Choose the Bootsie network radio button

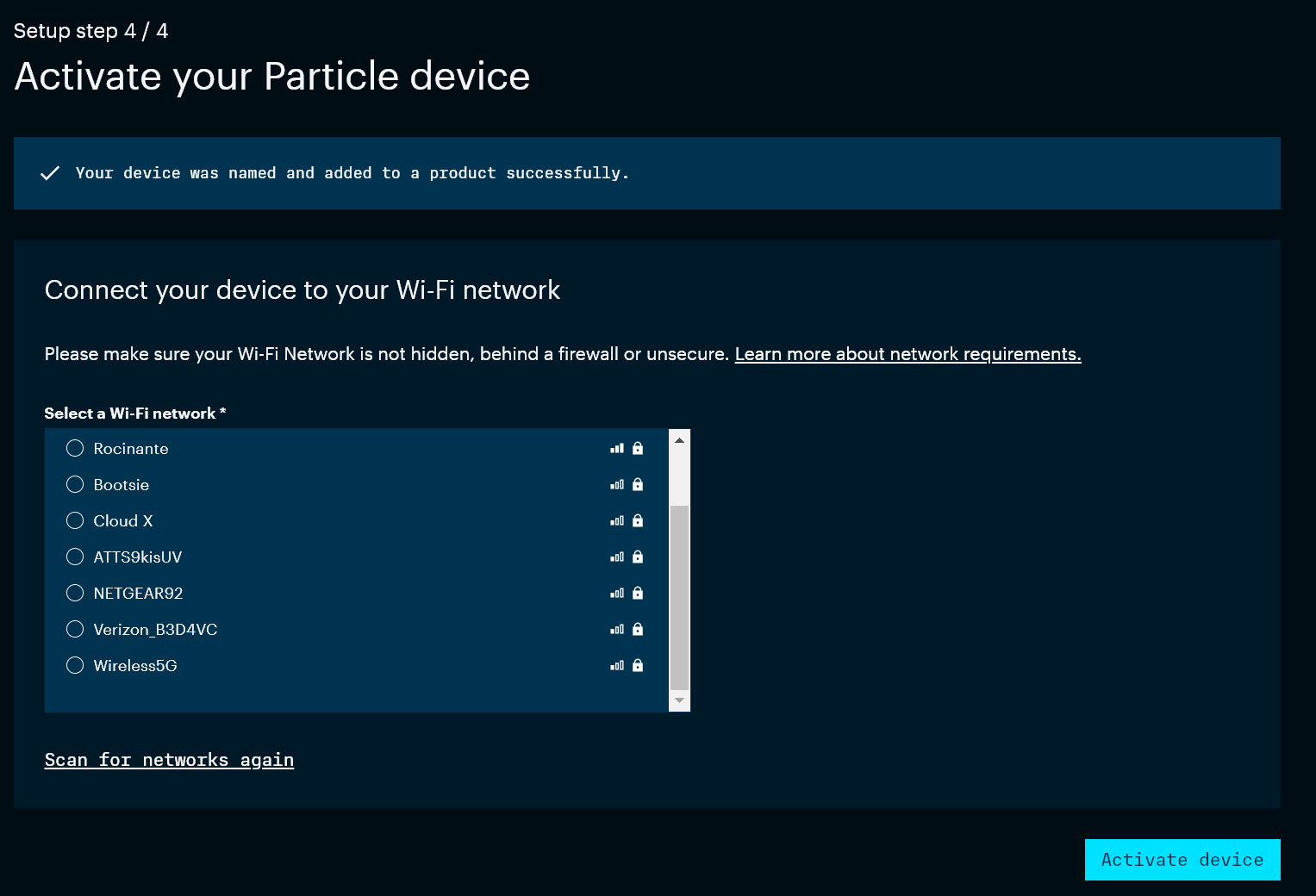pyautogui.click(x=75, y=484)
